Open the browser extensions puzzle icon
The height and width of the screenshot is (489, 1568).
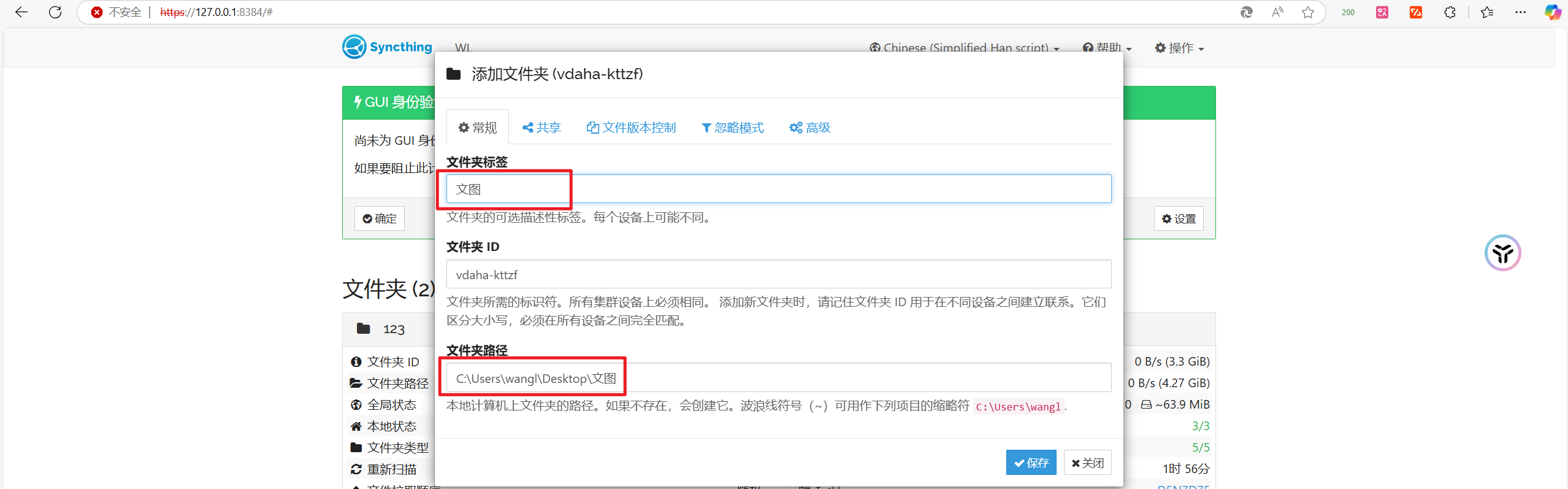[x=1450, y=12]
